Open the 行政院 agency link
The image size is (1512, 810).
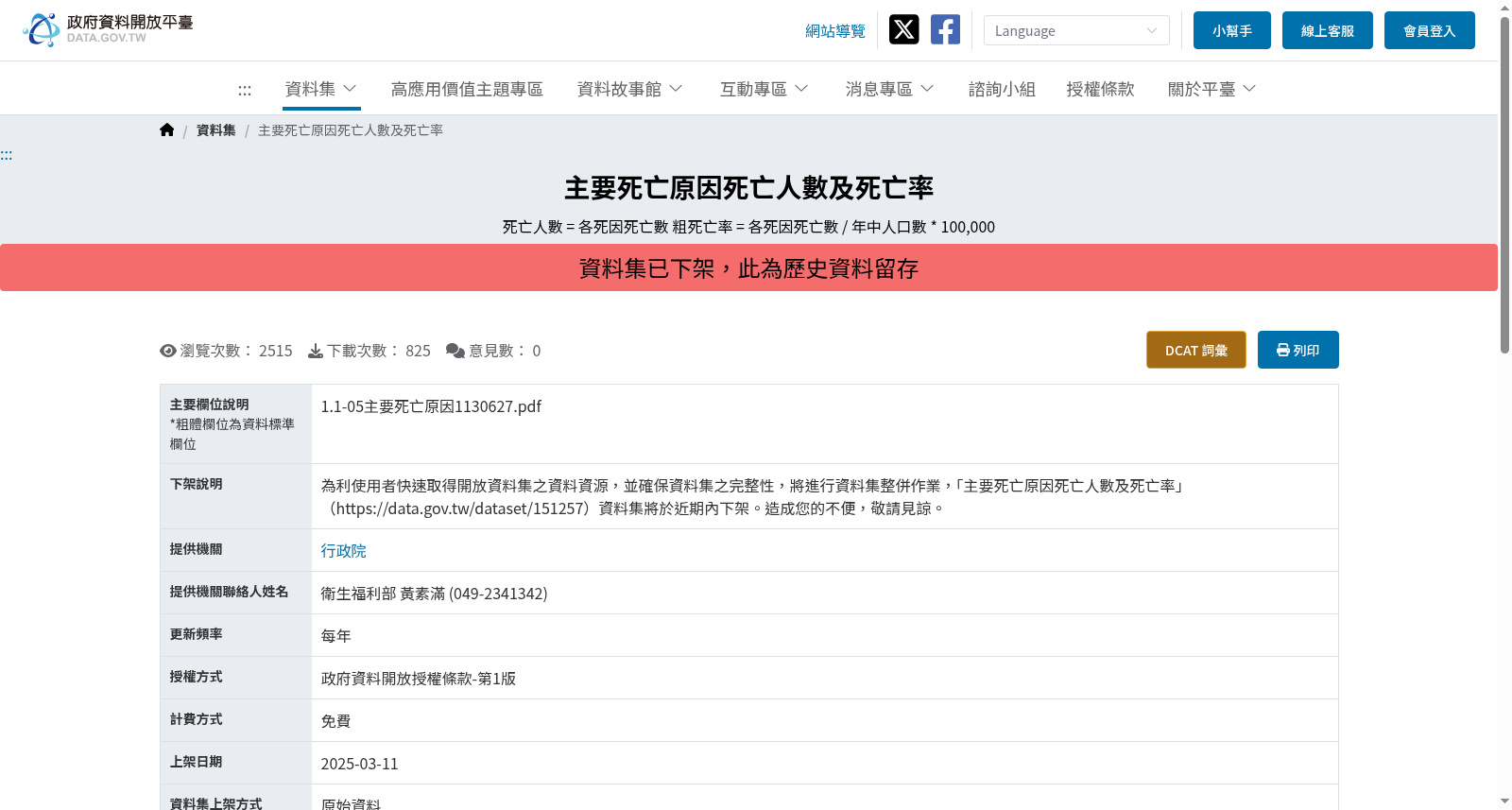pyautogui.click(x=343, y=551)
